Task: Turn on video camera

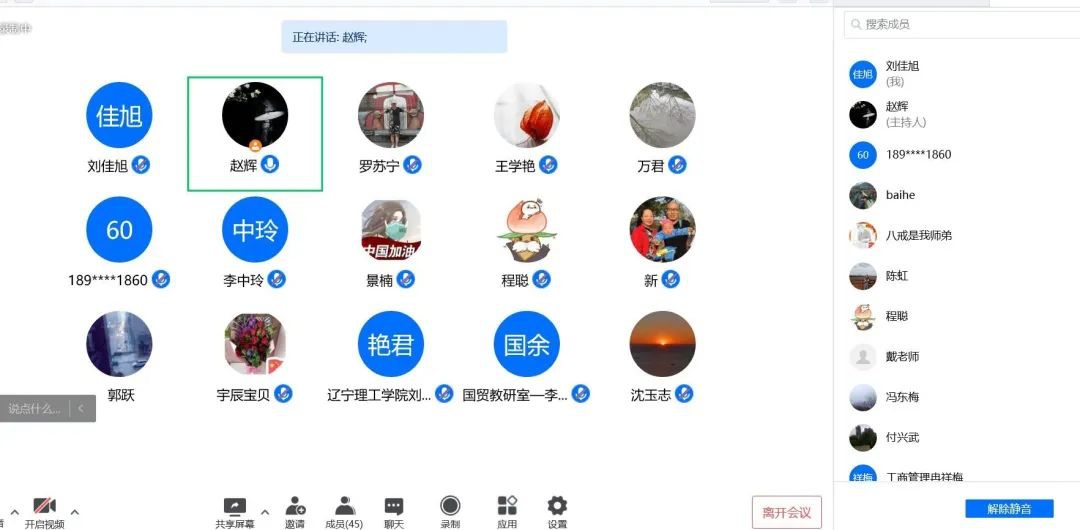Action: pyautogui.click(x=45, y=507)
